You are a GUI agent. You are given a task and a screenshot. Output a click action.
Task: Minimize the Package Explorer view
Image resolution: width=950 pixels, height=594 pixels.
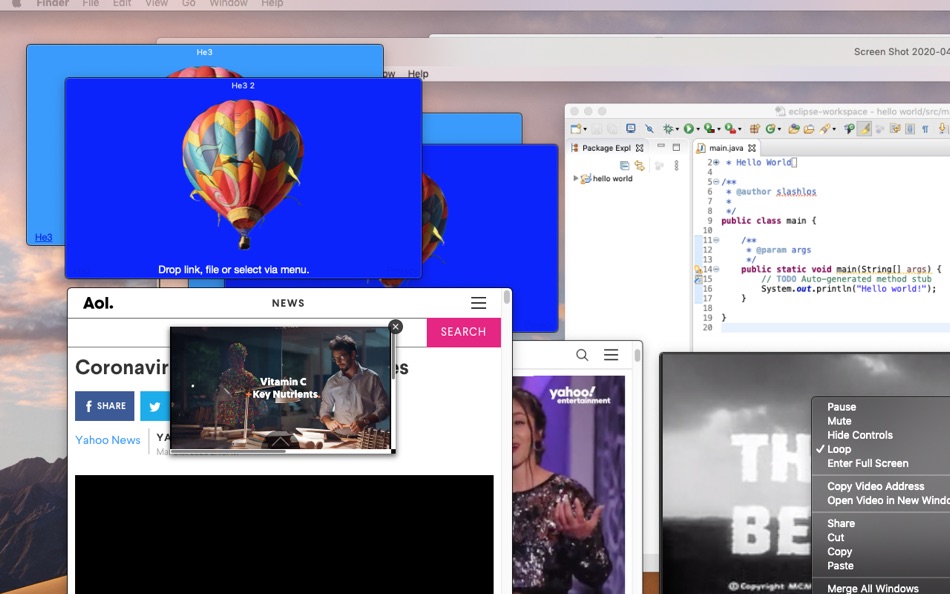(661, 145)
